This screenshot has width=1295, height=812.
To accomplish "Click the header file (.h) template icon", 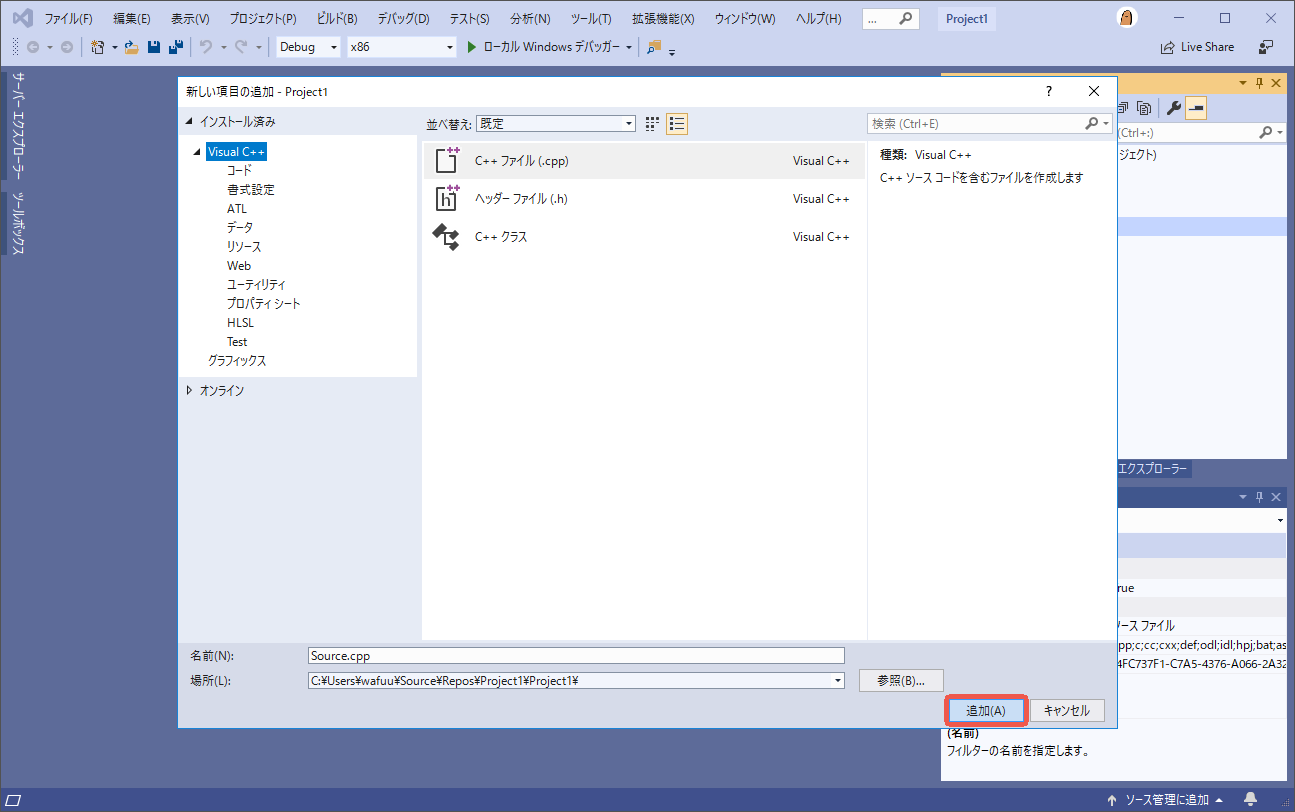I will 447,199.
